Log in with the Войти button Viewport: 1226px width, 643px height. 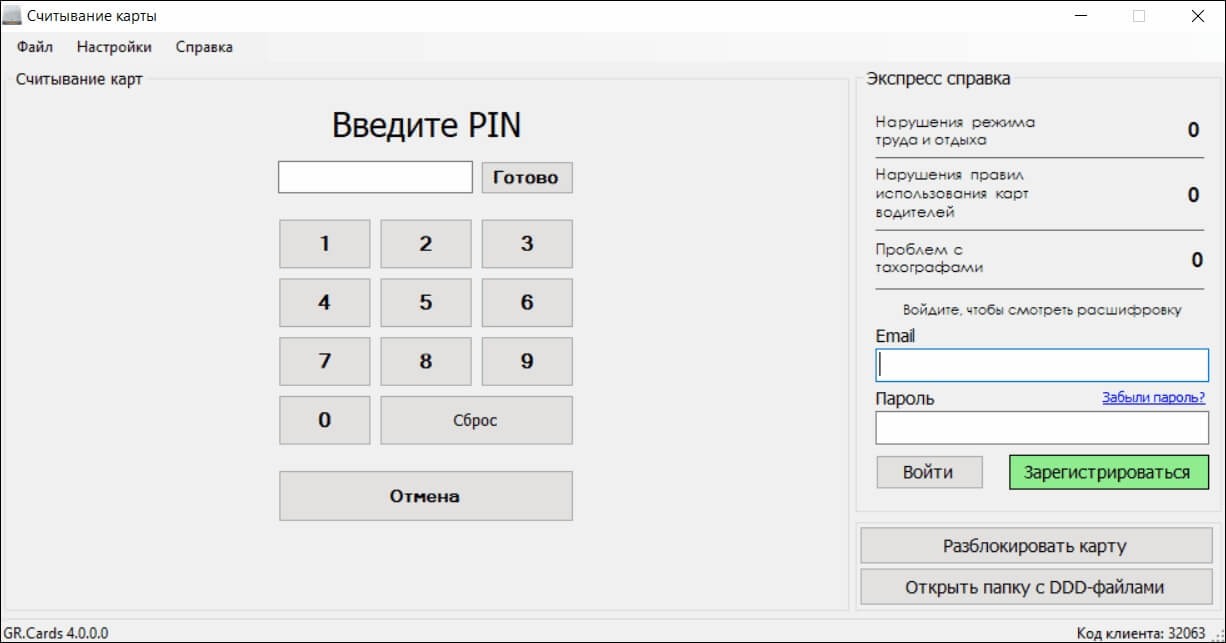coord(929,472)
